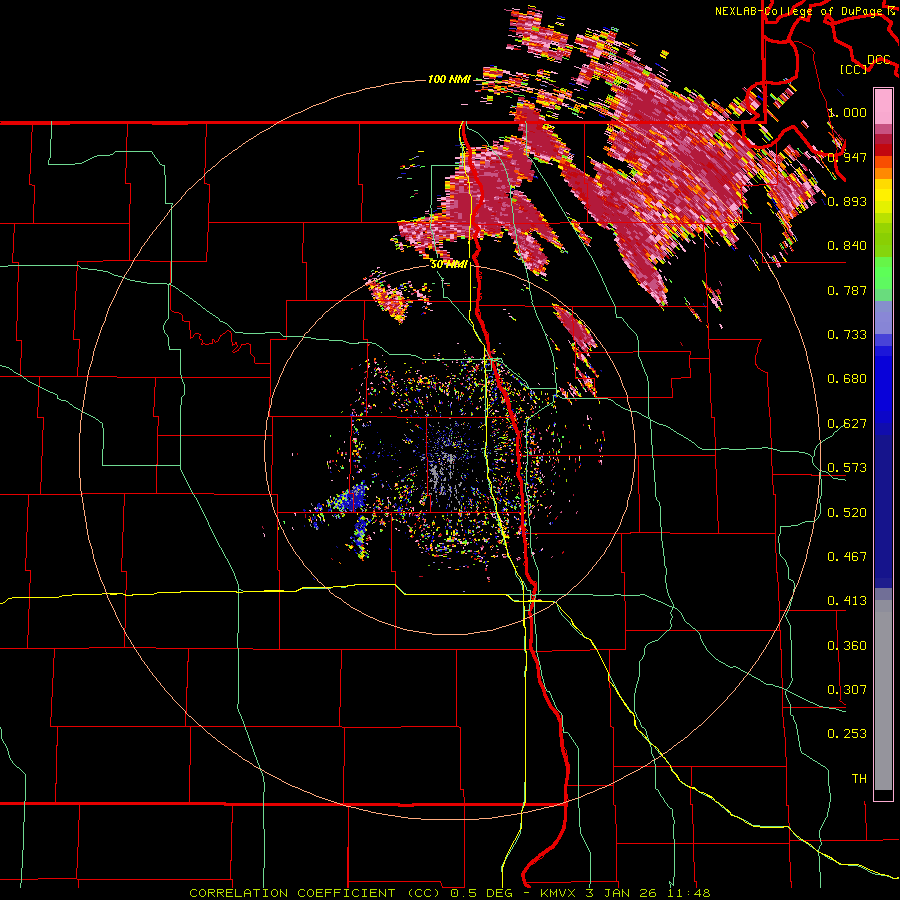The image size is (900, 900).
Task: Select the 0.253 legend value
Action: (x=847, y=734)
